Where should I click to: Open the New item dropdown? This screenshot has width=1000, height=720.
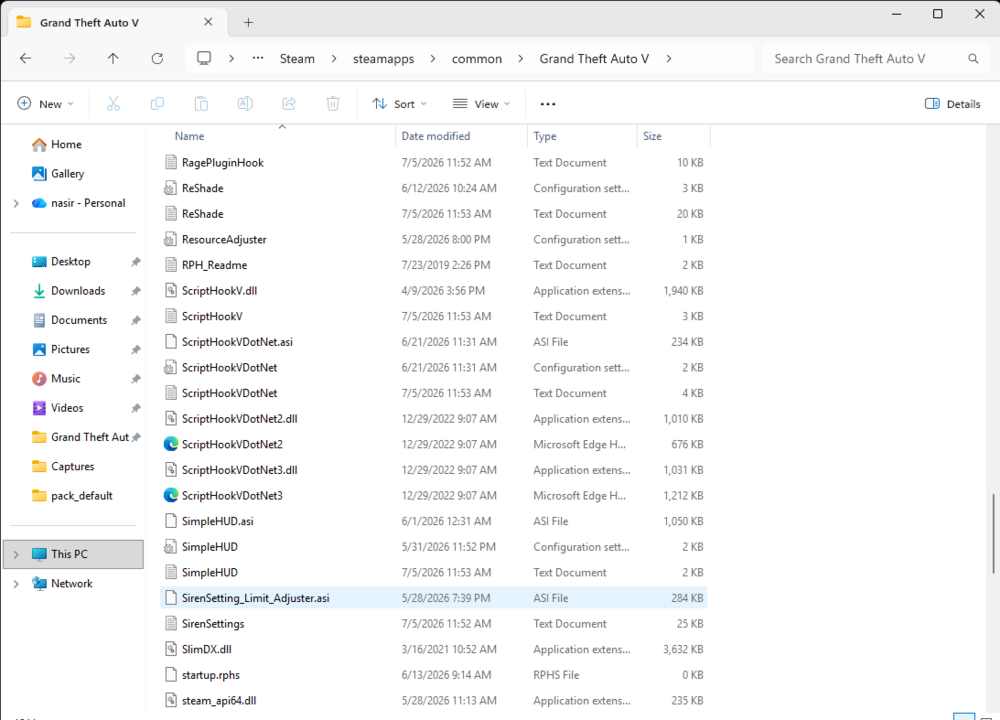click(45, 104)
